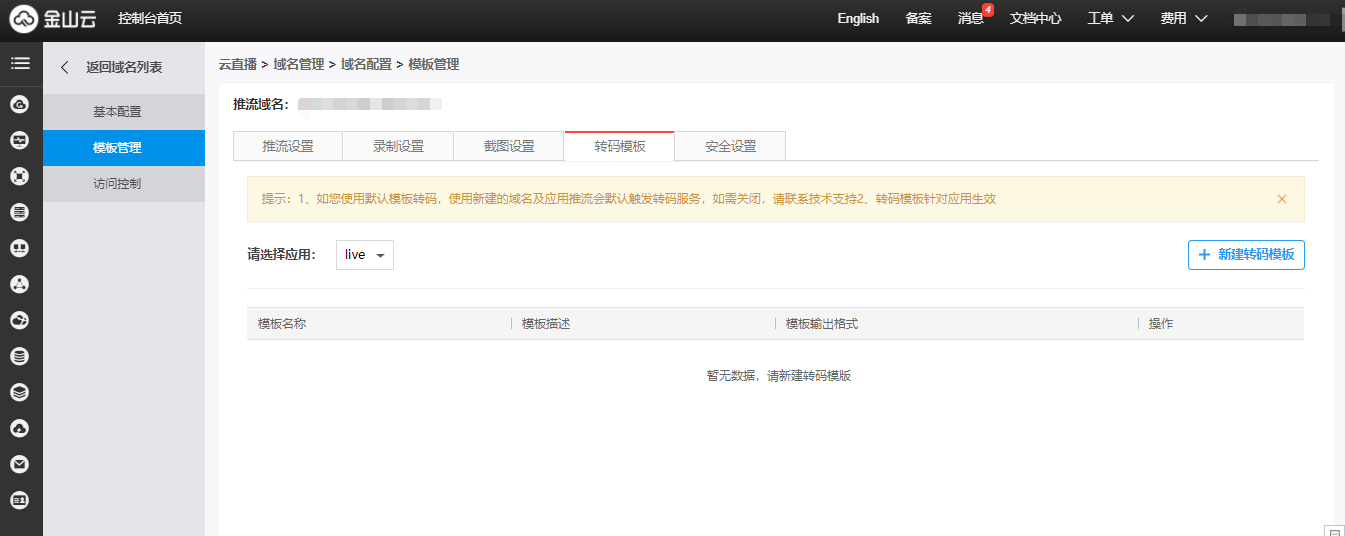Switch to the 推流设置 tab

tap(288, 146)
